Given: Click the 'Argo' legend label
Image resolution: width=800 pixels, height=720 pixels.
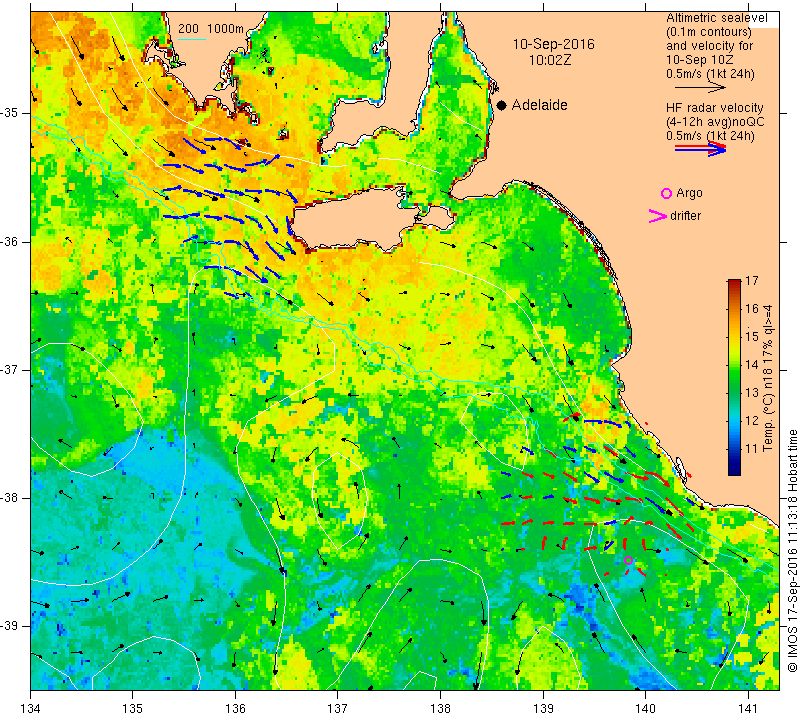Looking at the screenshot, I should click(x=689, y=193).
